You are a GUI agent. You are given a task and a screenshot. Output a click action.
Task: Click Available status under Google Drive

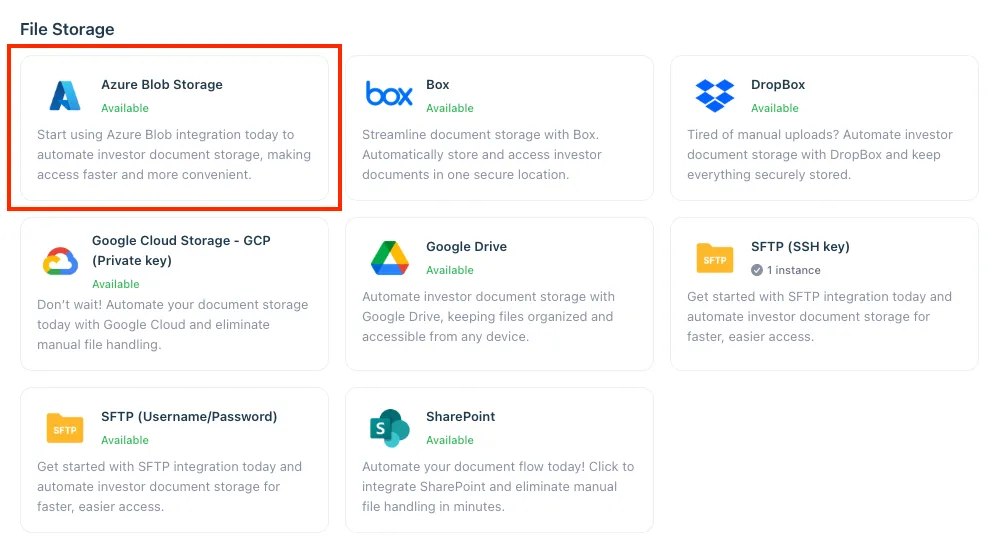coord(450,270)
